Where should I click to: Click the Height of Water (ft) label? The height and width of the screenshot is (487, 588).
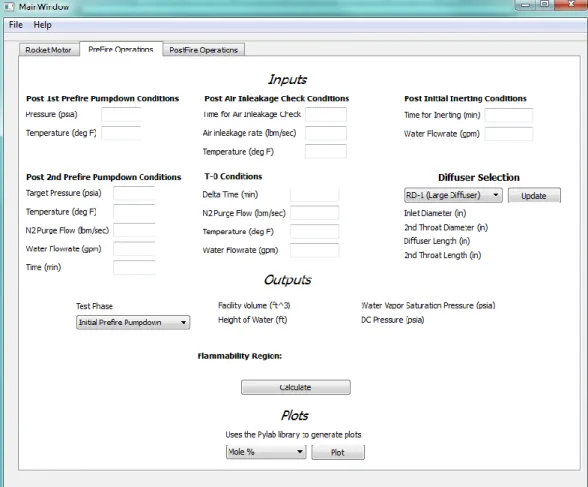(x=253, y=320)
